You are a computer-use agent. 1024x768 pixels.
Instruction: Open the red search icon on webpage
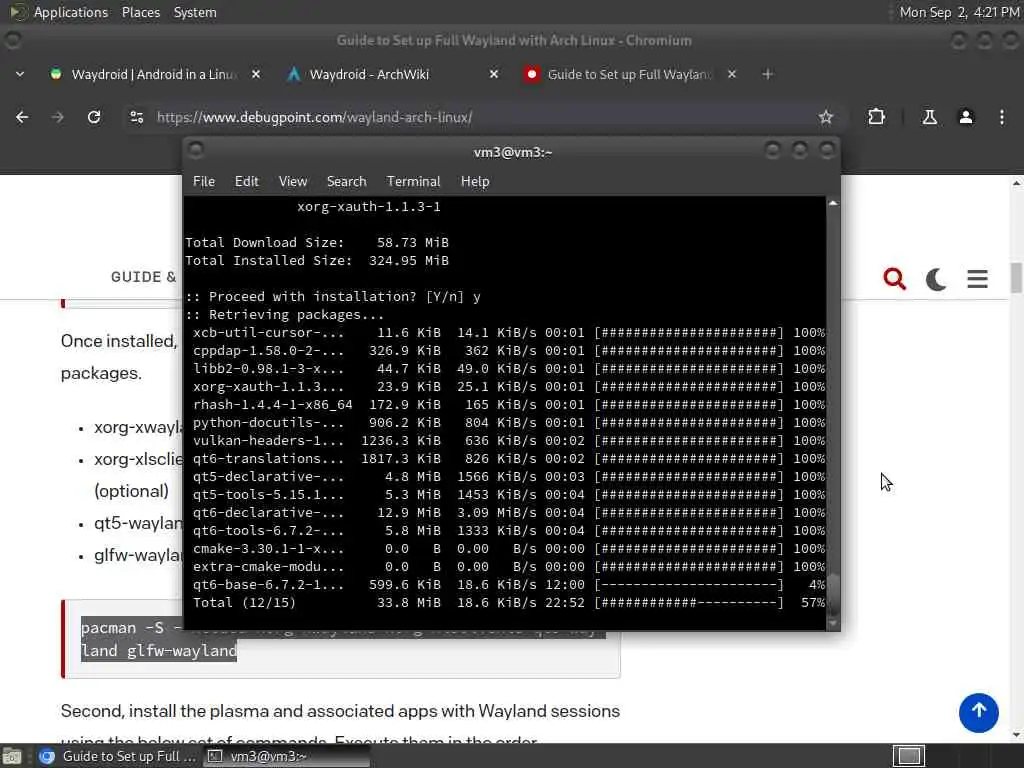tap(895, 279)
